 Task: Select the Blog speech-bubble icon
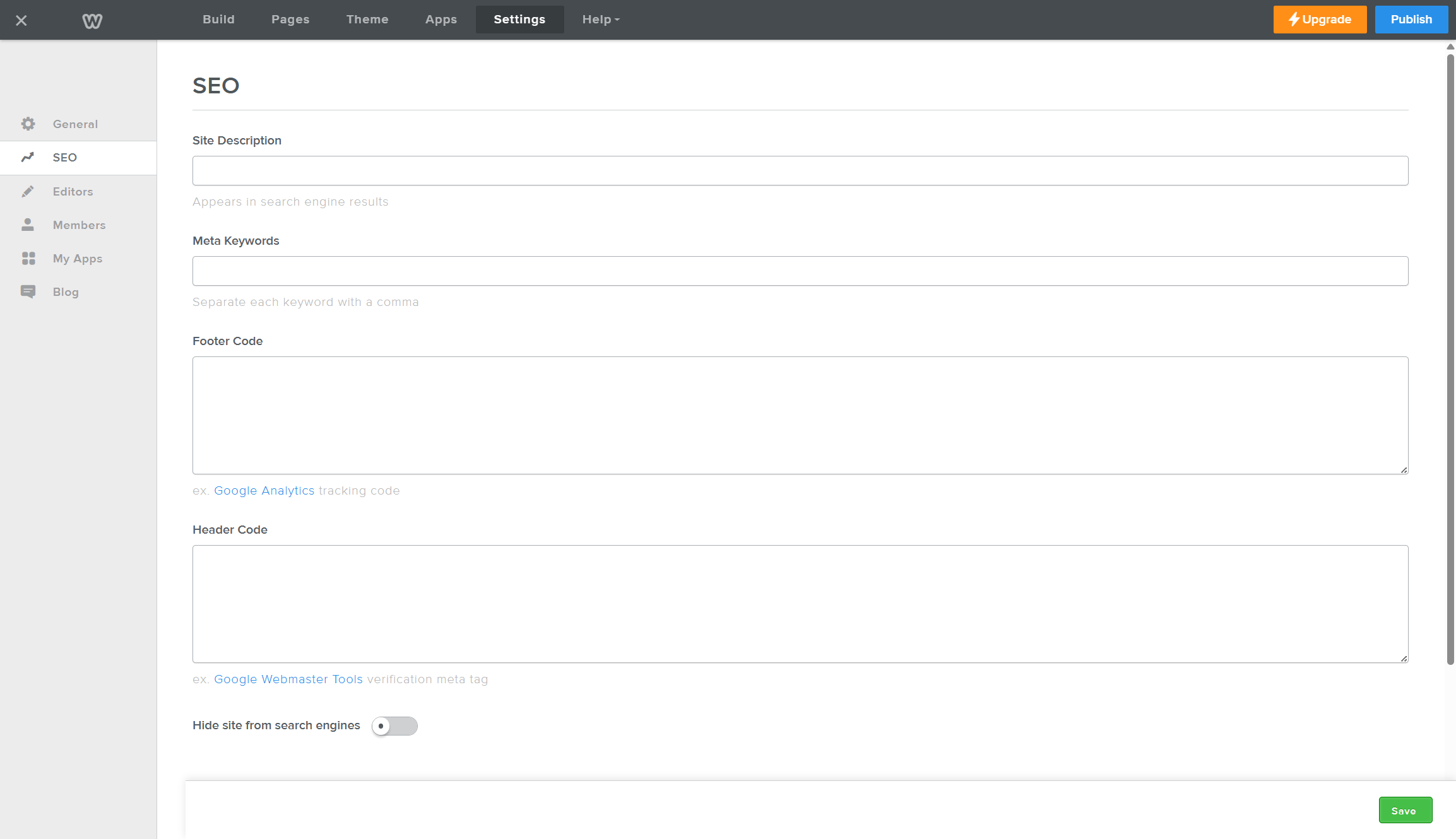pos(28,291)
